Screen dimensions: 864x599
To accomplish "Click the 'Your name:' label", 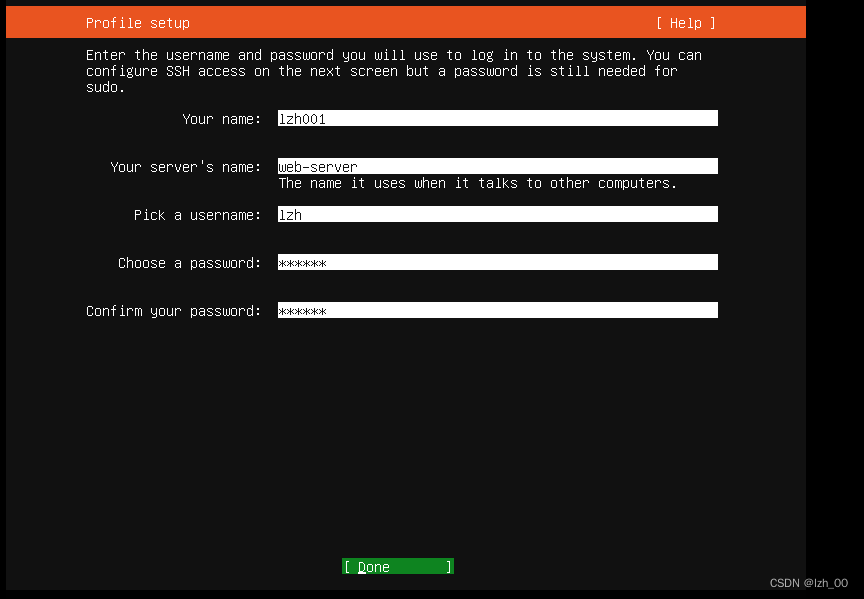I will [222, 119].
